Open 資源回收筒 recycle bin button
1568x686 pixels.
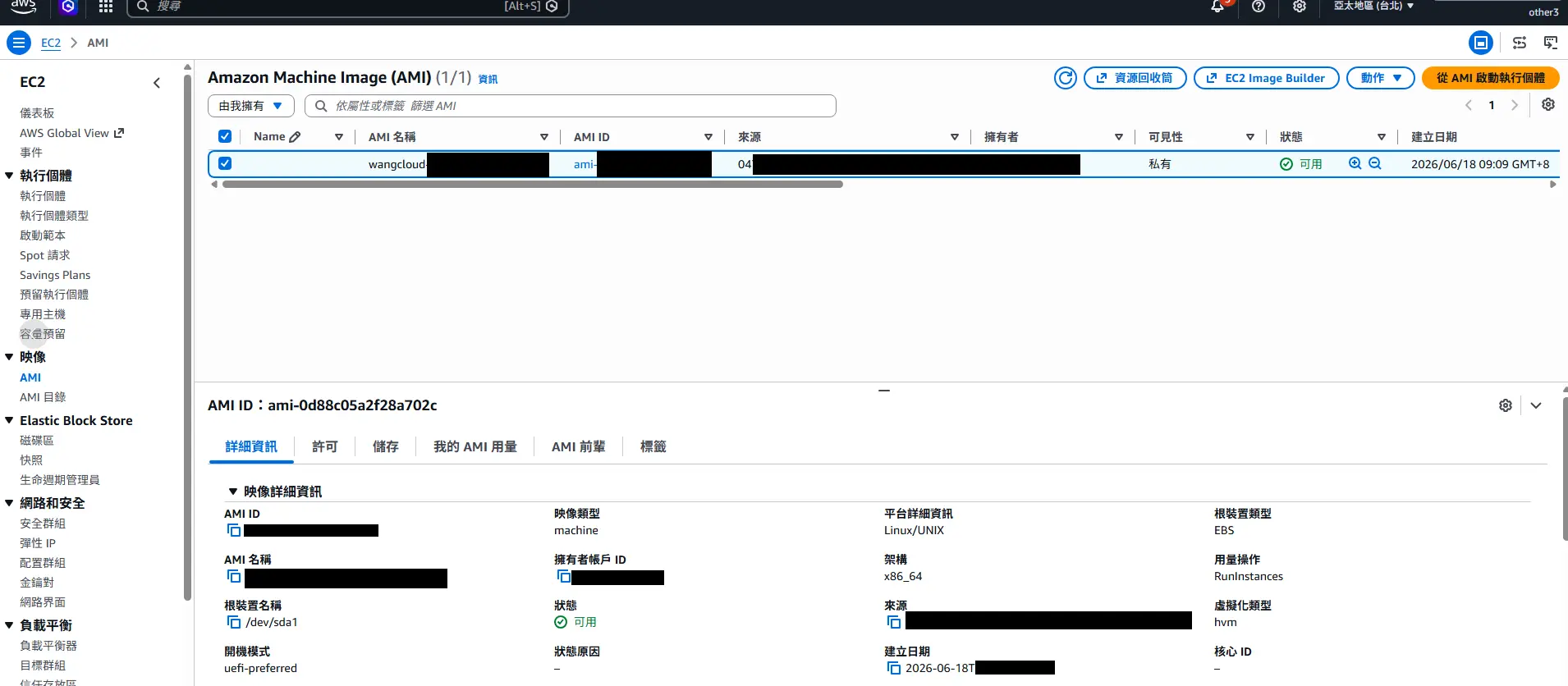pos(1135,78)
